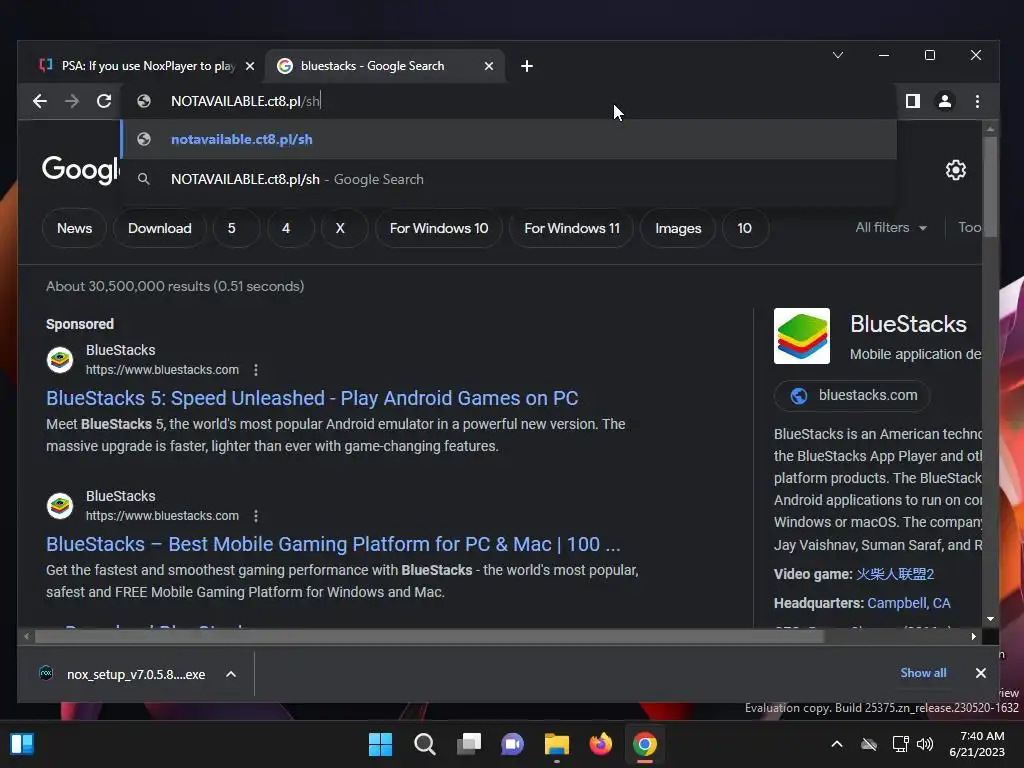Open the nox_setup_v7.0.5.8 download item

123,674
